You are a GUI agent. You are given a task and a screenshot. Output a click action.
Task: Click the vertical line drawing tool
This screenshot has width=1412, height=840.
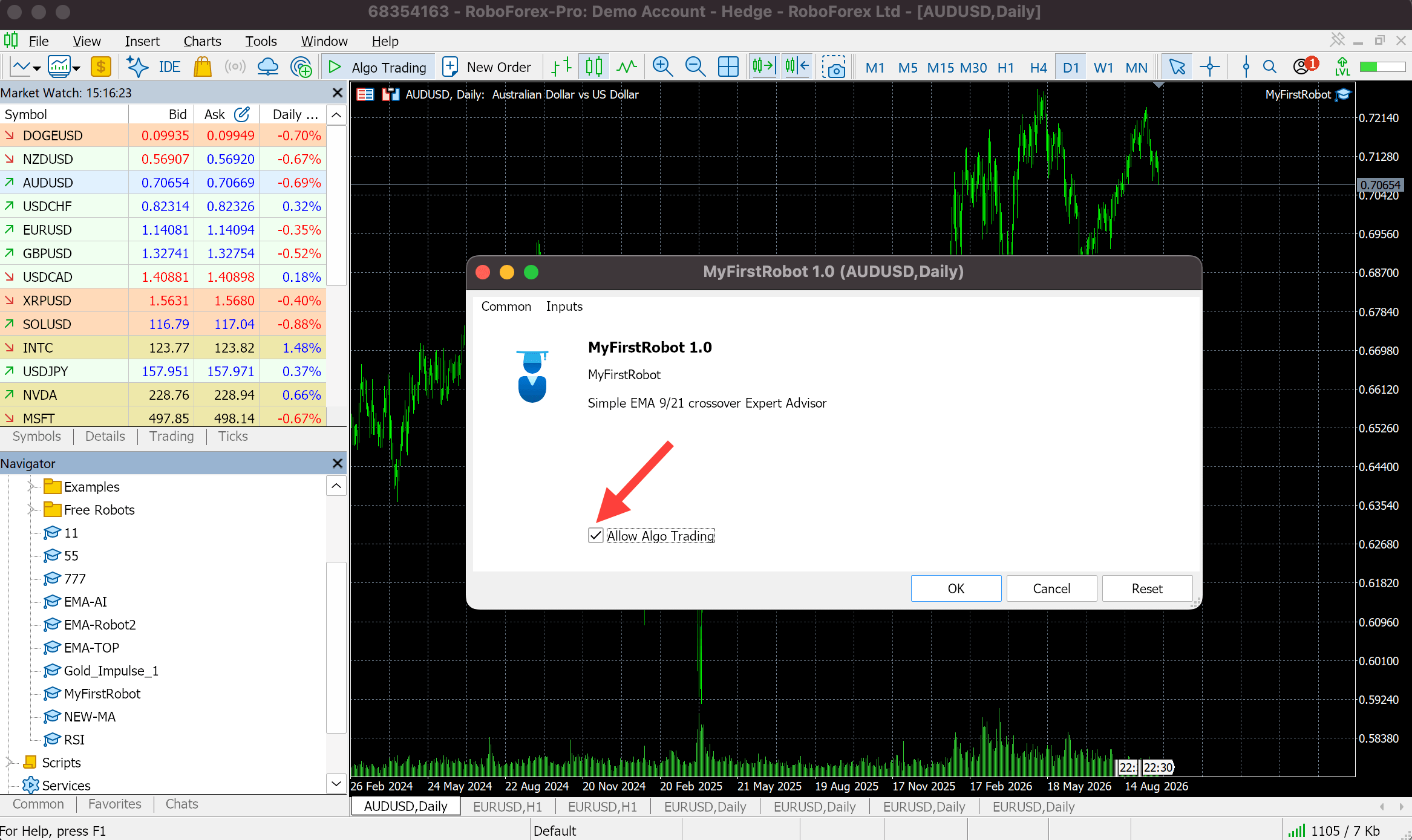1246,67
